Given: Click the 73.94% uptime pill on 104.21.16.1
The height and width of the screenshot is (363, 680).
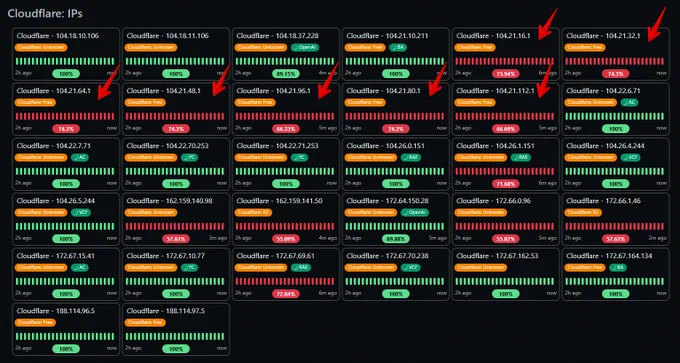Looking at the screenshot, I should click(506, 74).
